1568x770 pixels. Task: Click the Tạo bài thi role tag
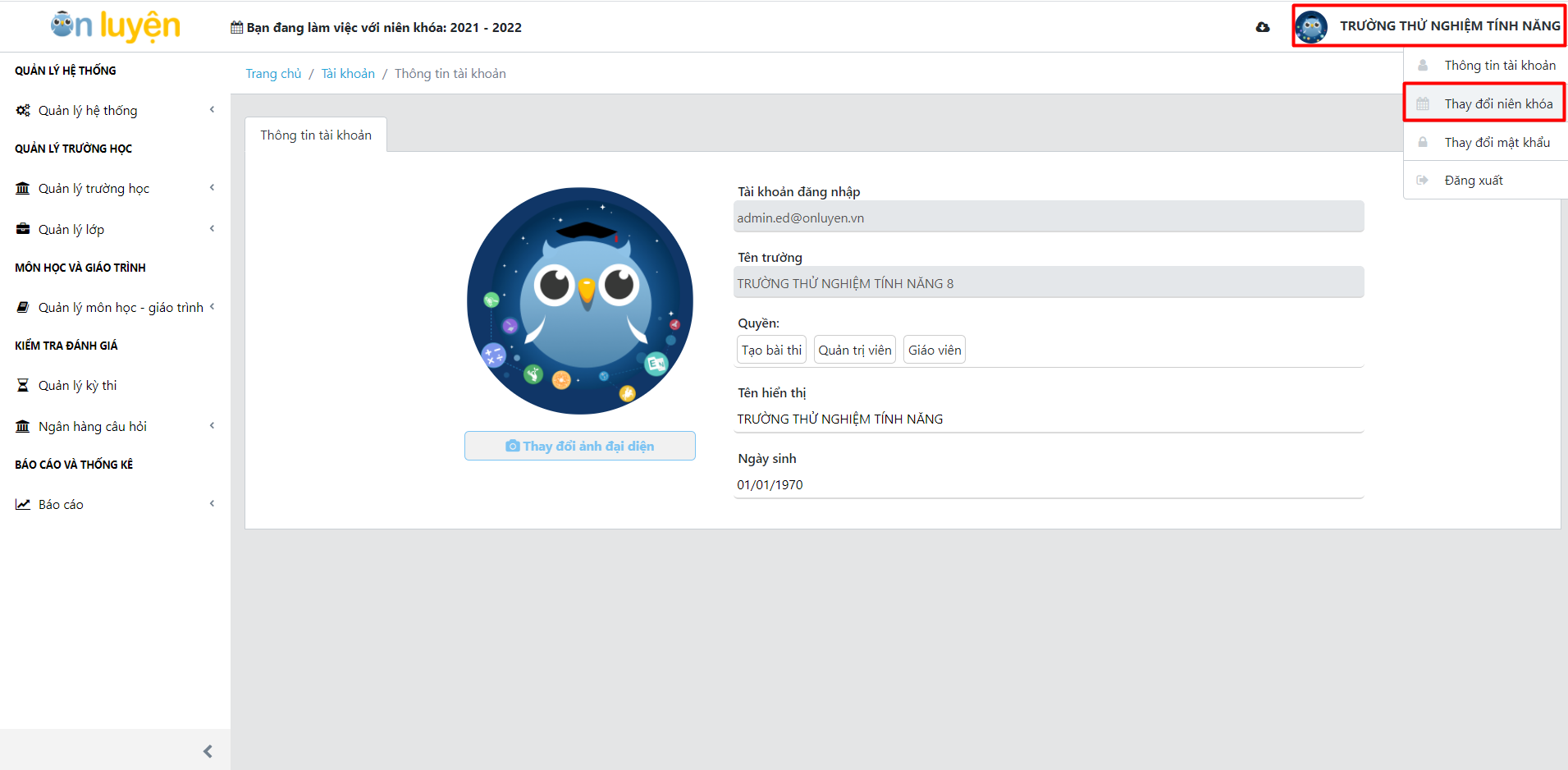(x=771, y=350)
